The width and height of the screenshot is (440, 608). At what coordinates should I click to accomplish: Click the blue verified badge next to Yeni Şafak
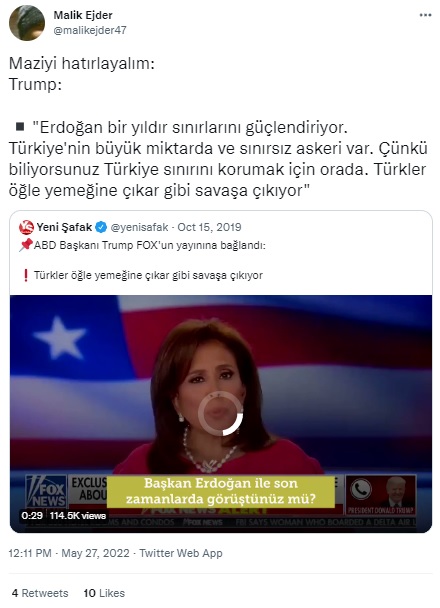pos(101,227)
